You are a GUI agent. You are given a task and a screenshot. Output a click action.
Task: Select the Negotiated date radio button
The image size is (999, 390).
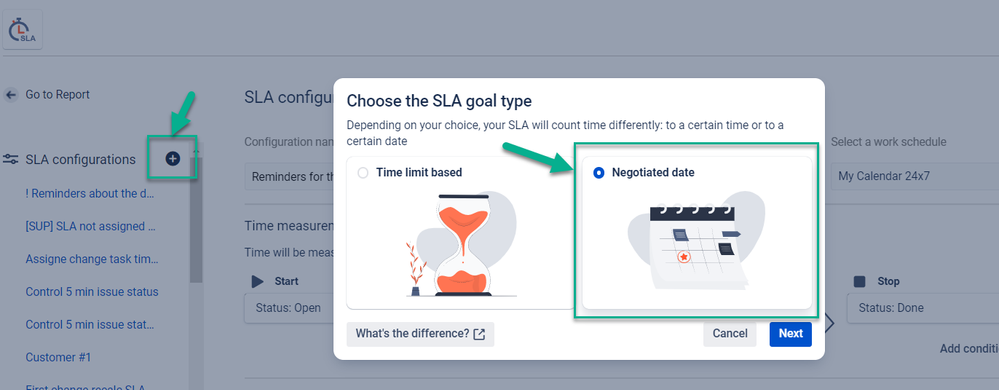pos(598,173)
